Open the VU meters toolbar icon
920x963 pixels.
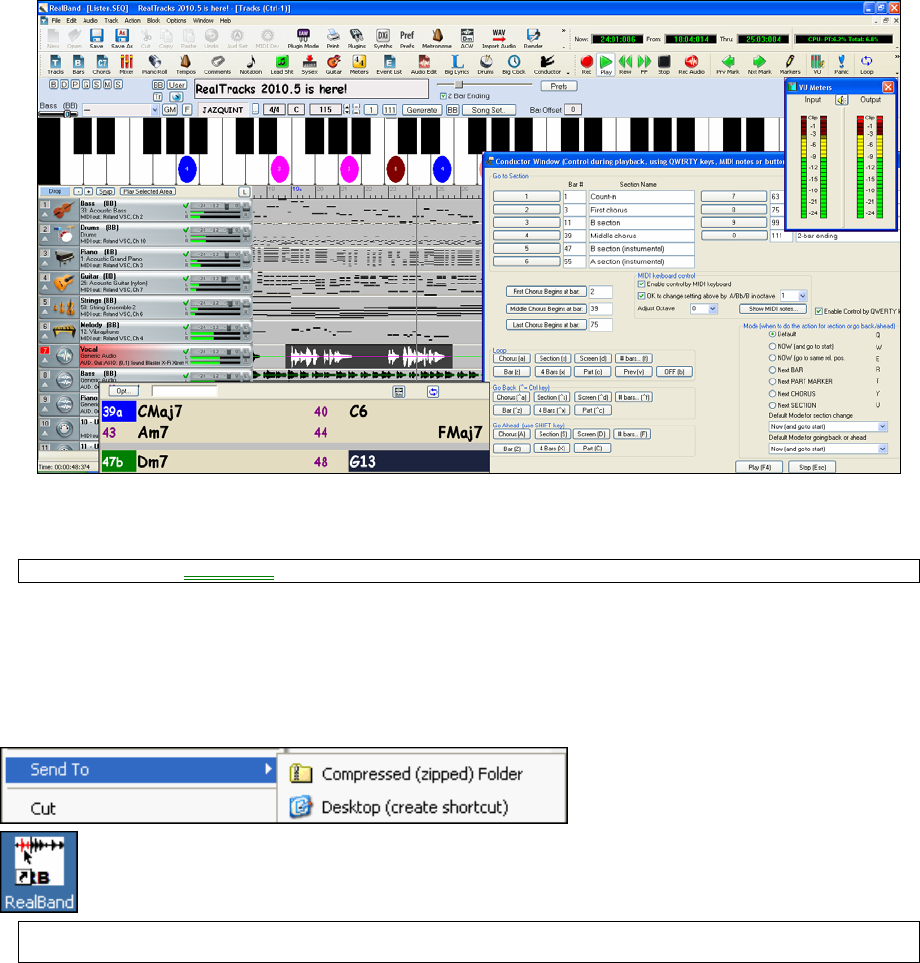(x=817, y=64)
